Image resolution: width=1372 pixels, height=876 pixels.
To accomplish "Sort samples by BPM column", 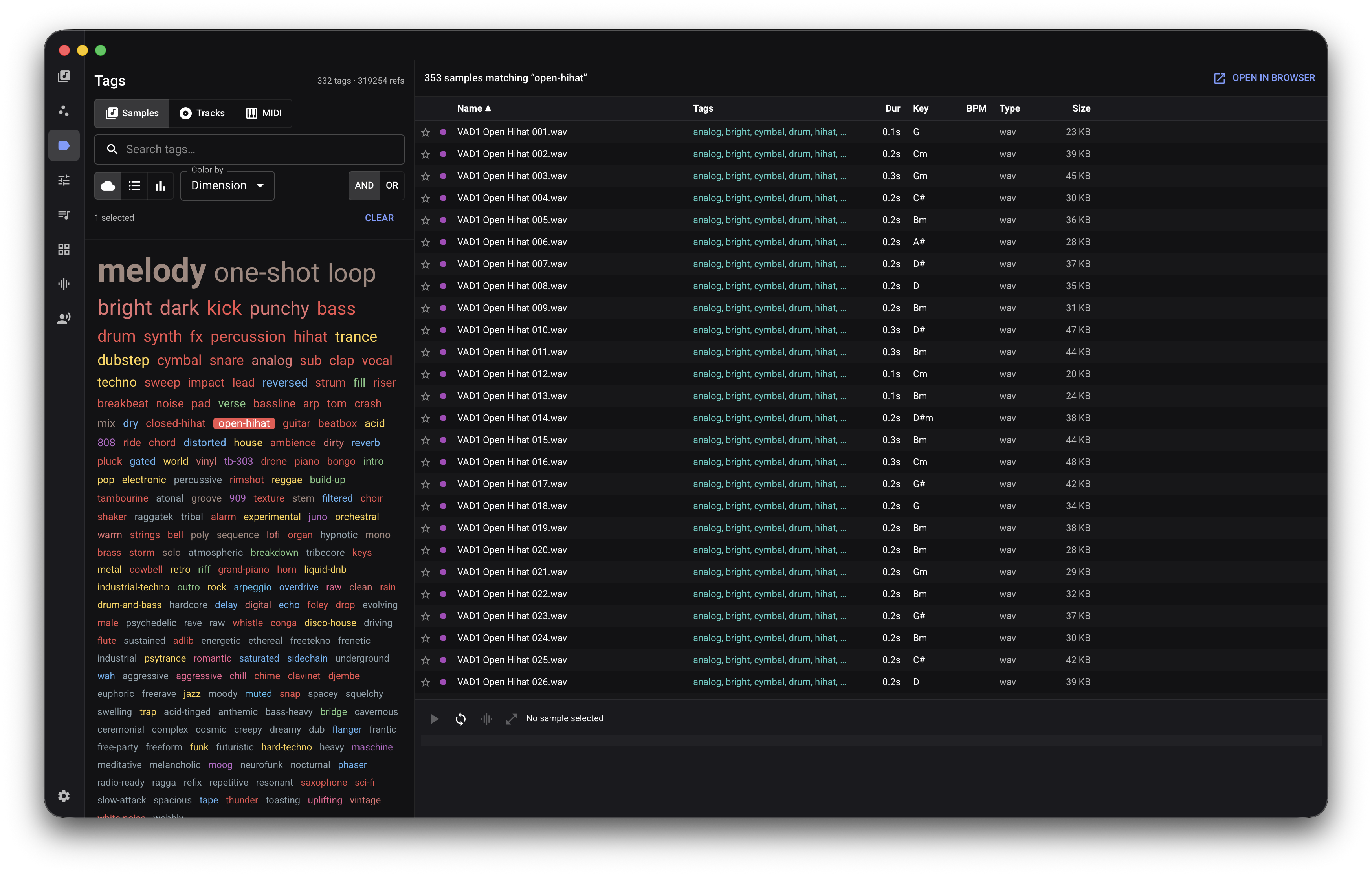I will [x=976, y=108].
